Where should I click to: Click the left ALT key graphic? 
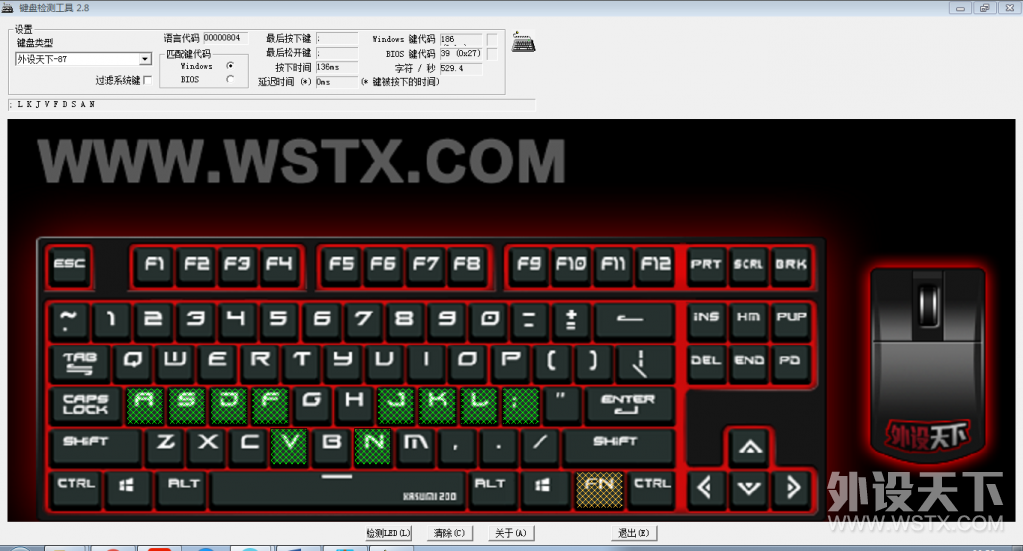click(x=182, y=490)
